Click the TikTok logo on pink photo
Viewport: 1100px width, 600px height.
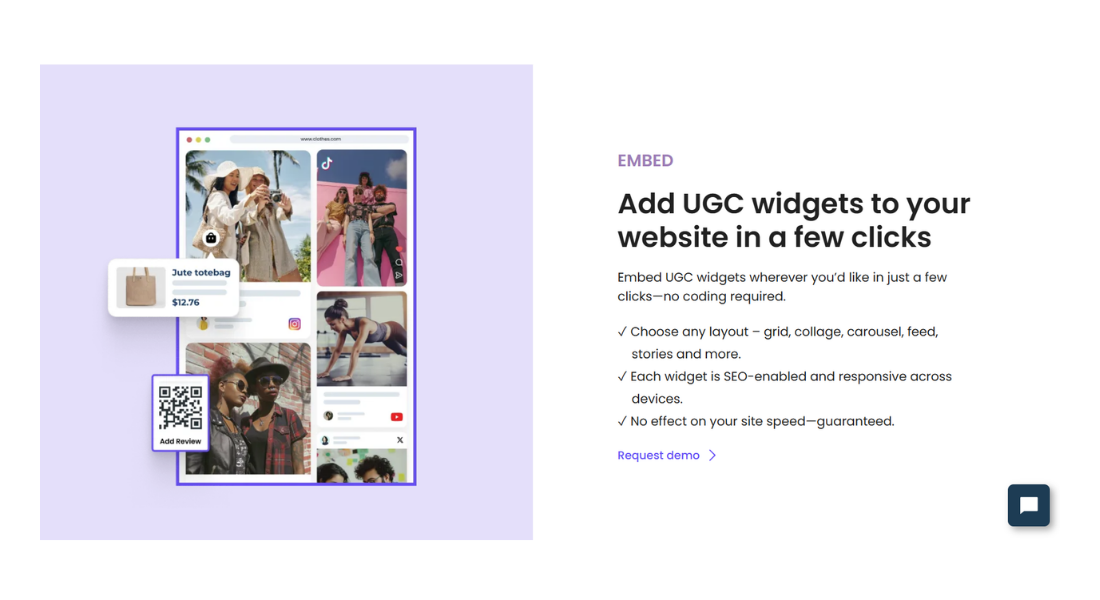point(327,163)
